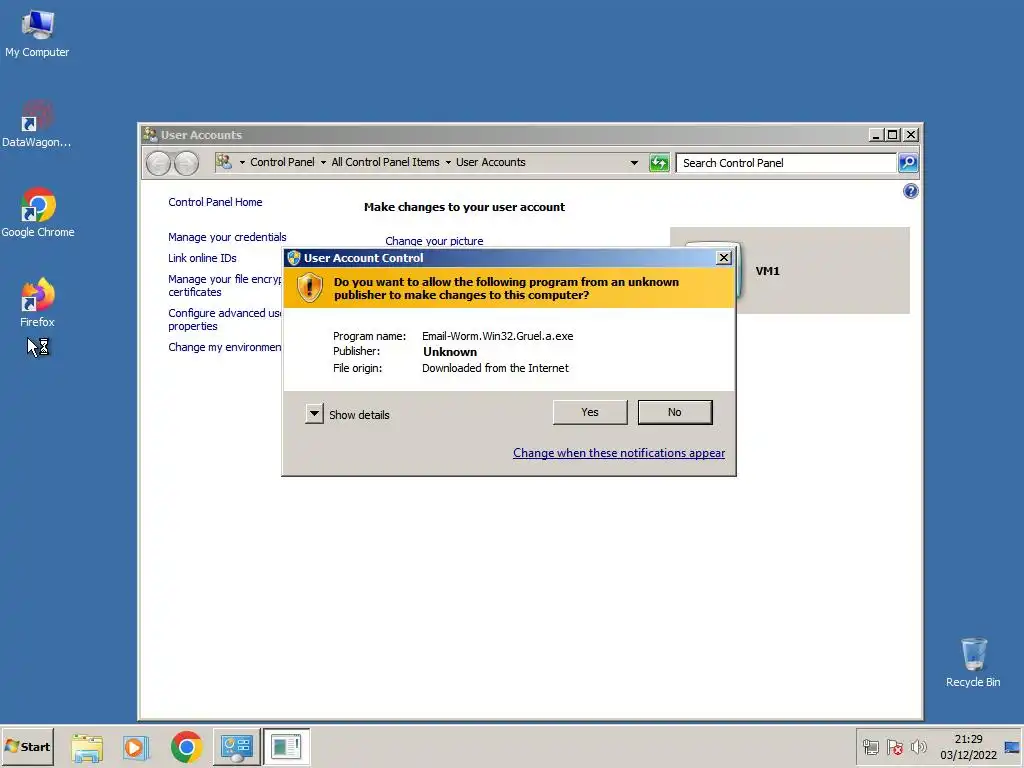The height and width of the screenshot is (768, 1024).
Task: Click the back navigation button in User Accounts
Action: click(x=159, y=163)
